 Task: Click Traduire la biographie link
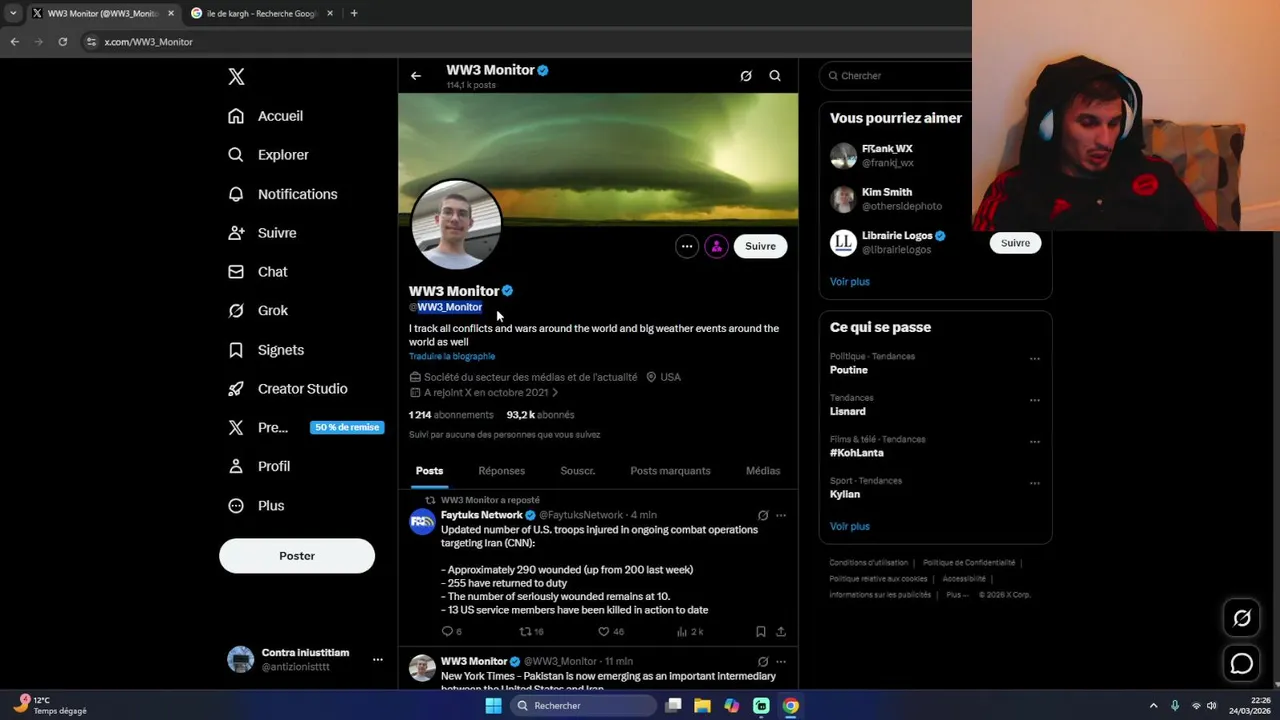(x=452, y=356)
